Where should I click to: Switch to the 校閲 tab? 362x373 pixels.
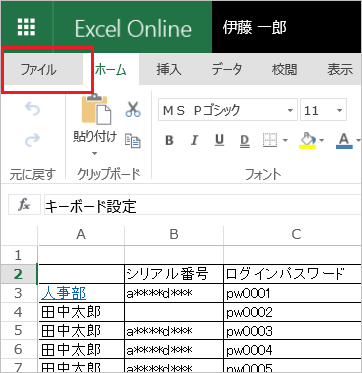[284, 70]
